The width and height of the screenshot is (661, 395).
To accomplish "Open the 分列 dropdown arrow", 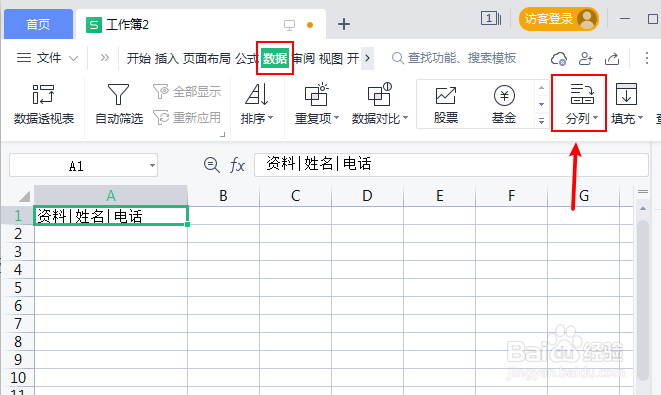I will 596,118.
